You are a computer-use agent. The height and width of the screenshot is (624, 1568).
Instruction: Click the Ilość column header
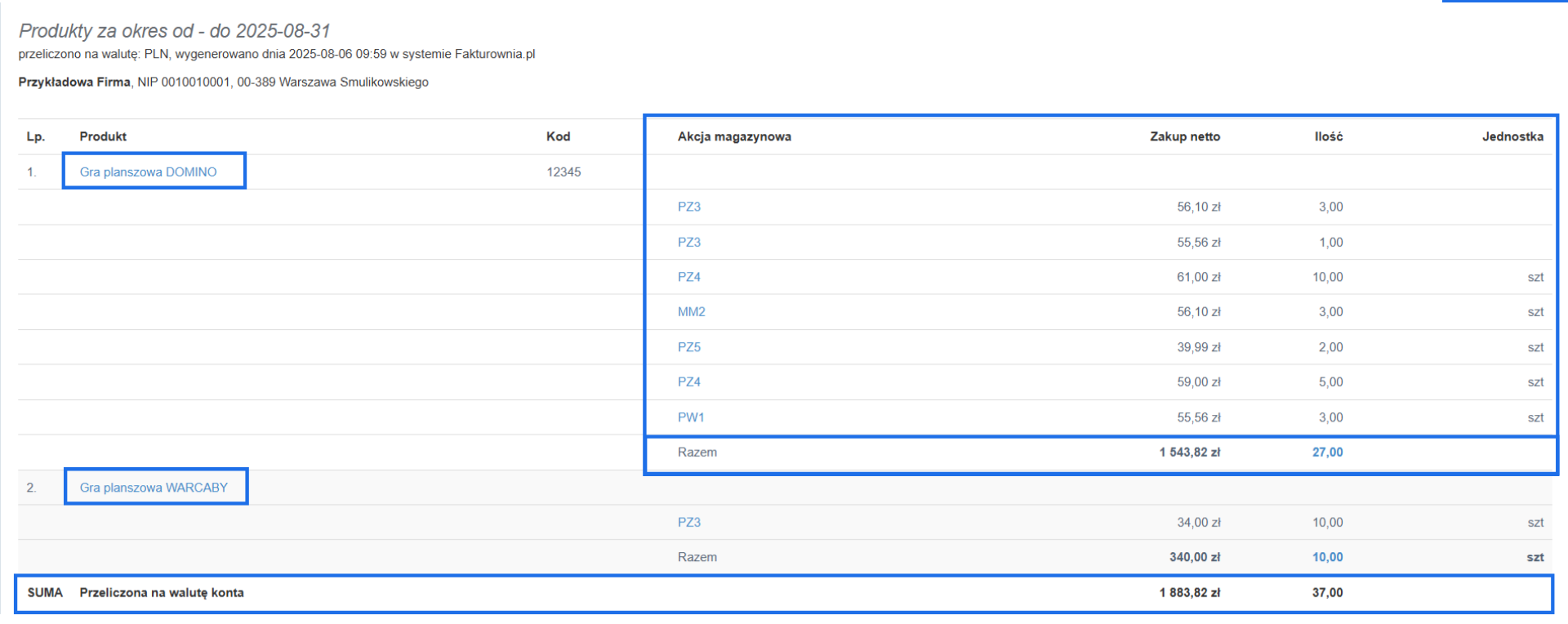(1328, 136)
